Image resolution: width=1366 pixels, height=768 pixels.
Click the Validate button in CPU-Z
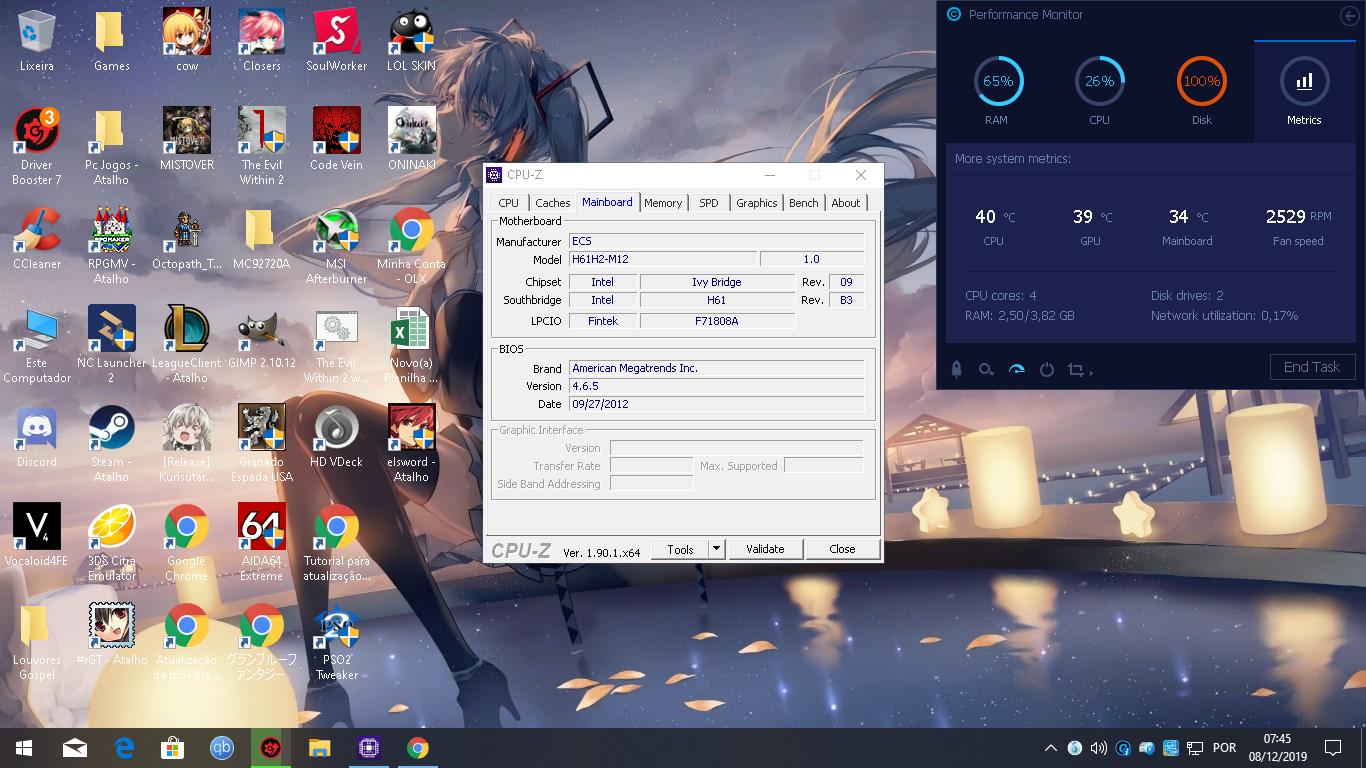click(x=765, y=549)
